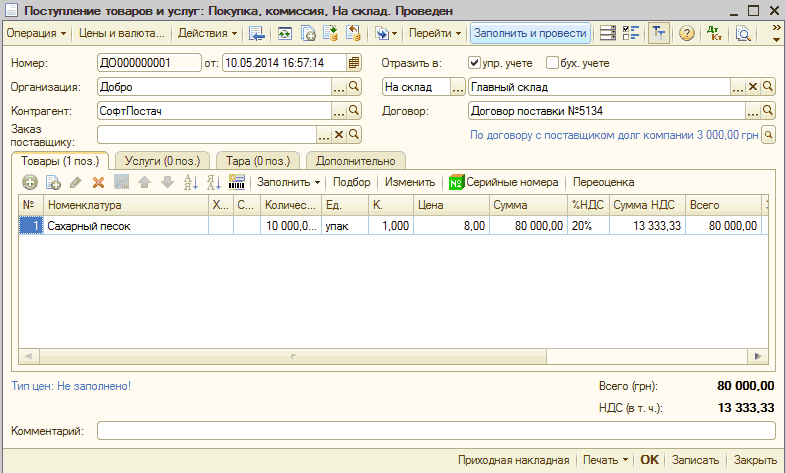
Task: Click the magnifier beside the debt message
Action: click(768, 134)
